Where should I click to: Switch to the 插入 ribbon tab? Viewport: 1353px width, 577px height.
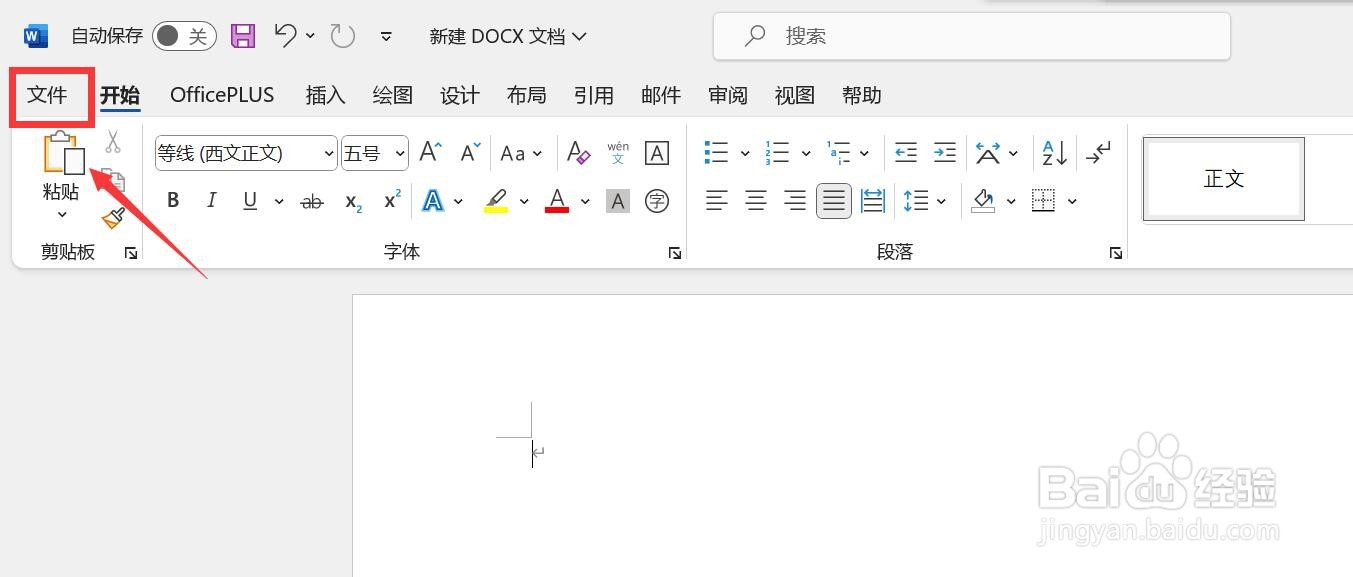coord(325,94)
